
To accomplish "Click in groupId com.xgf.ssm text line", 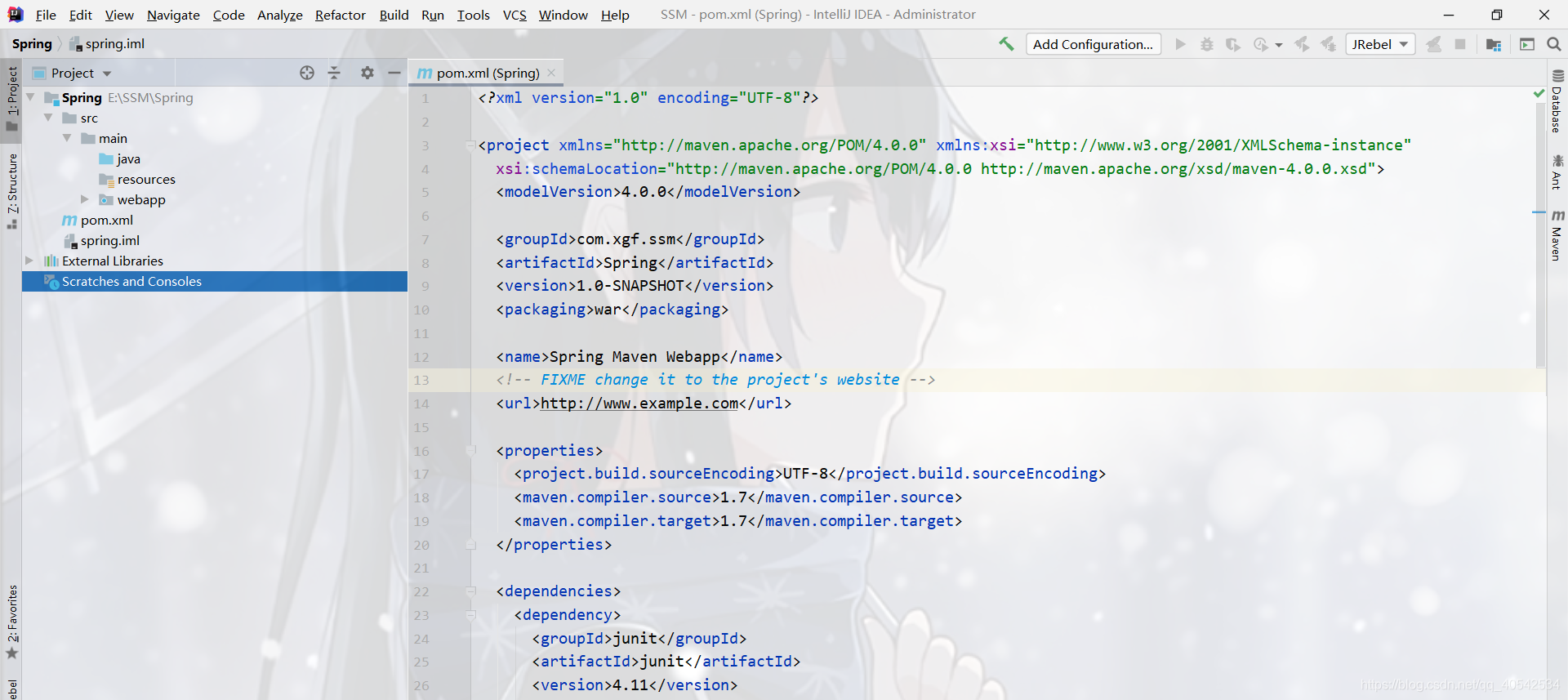I will [630, 239].
